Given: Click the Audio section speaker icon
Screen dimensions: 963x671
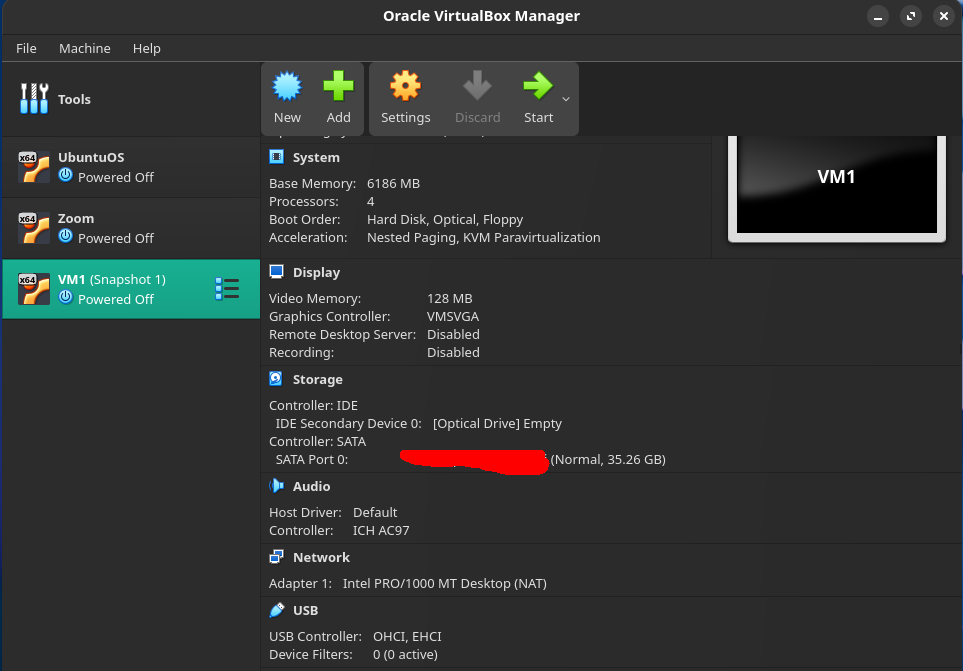Looking at the screenshot, I should click(276, 486).
